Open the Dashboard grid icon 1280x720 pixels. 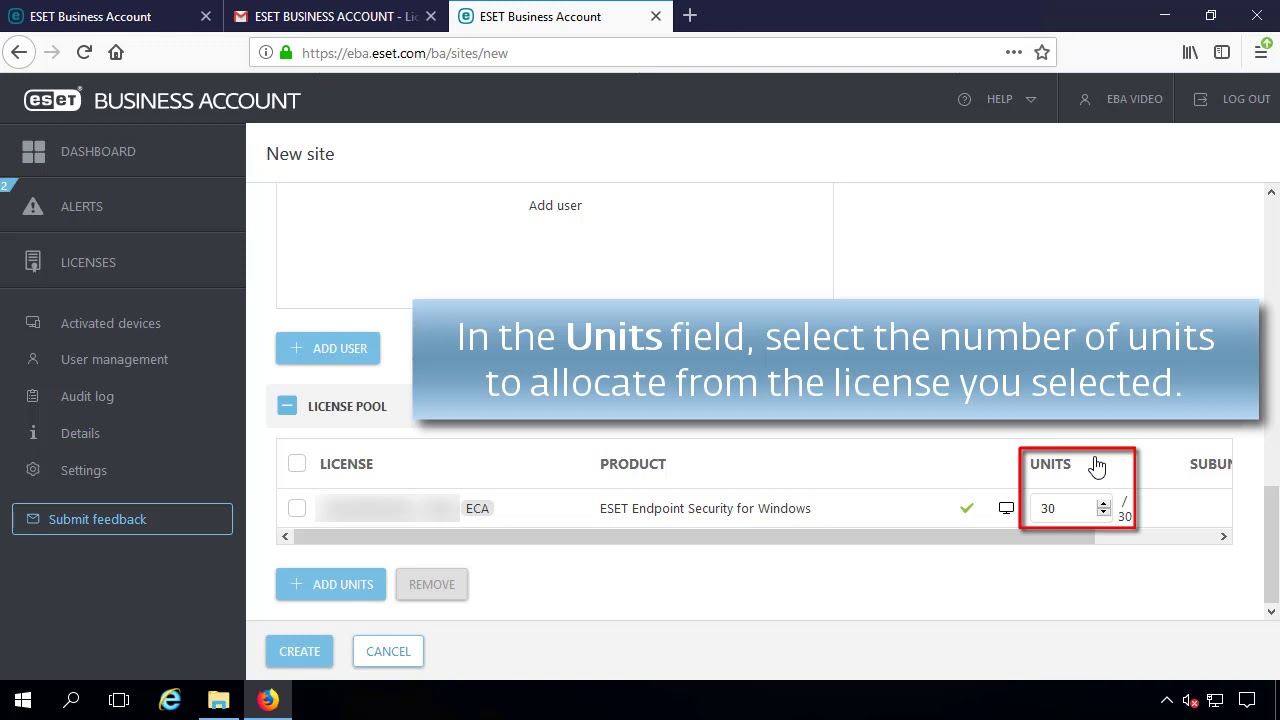click(33, 151)
